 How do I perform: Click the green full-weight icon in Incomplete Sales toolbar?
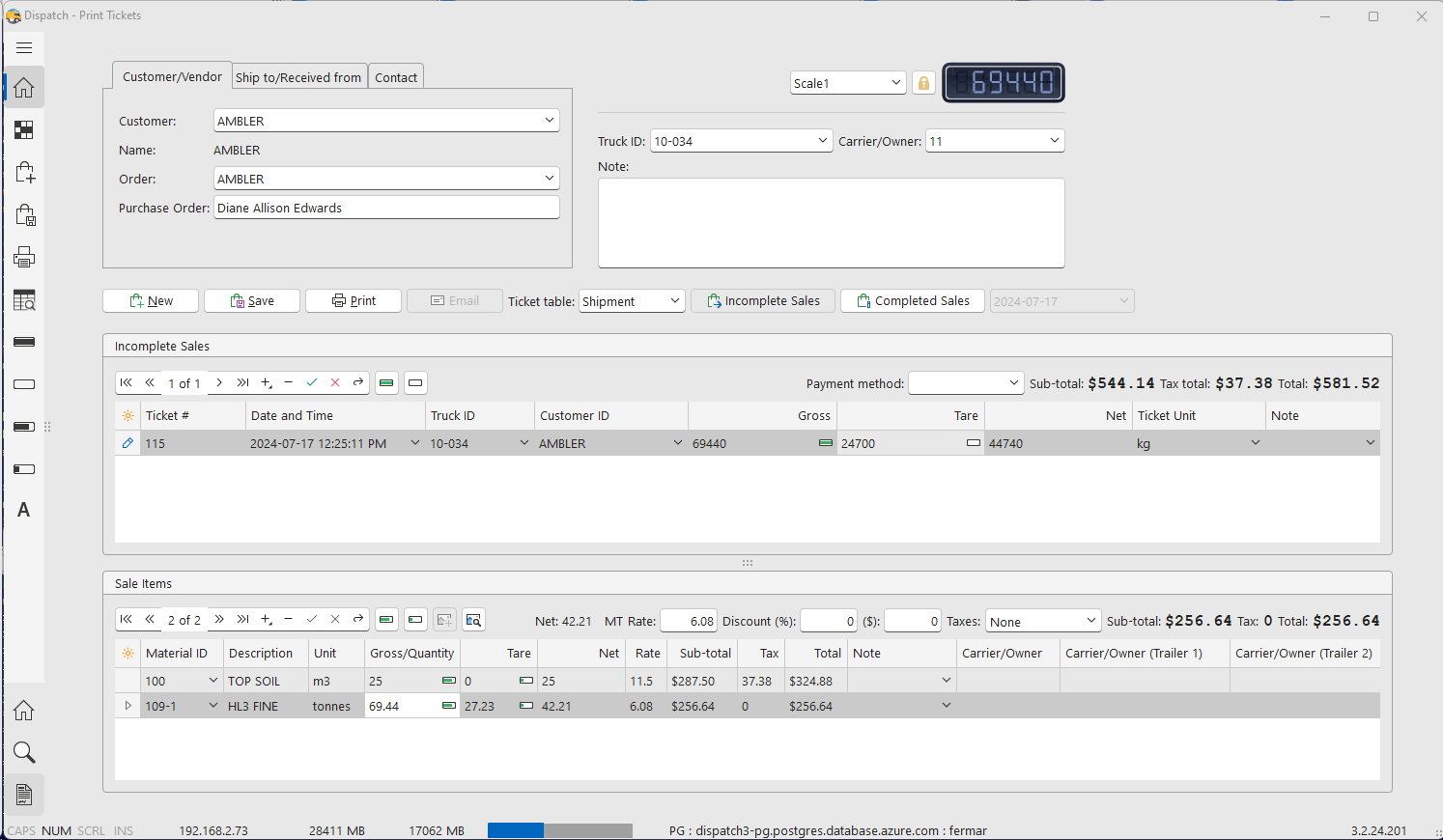(386, 382)
